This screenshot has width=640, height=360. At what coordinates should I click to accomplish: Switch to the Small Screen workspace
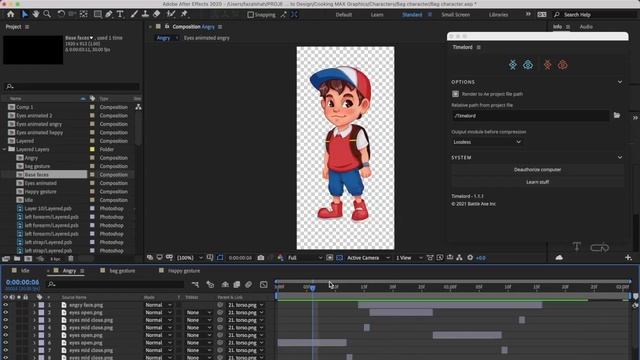[x=456, y=15]
